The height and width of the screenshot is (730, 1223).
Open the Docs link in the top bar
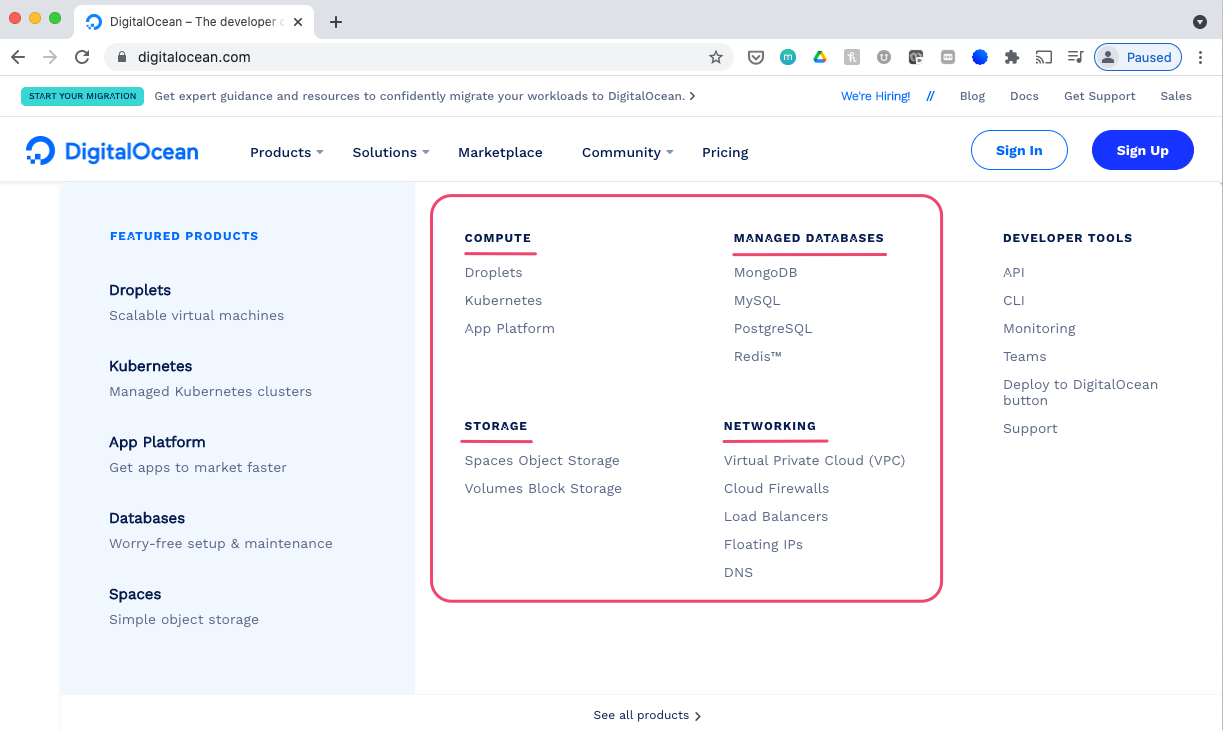1024,96
